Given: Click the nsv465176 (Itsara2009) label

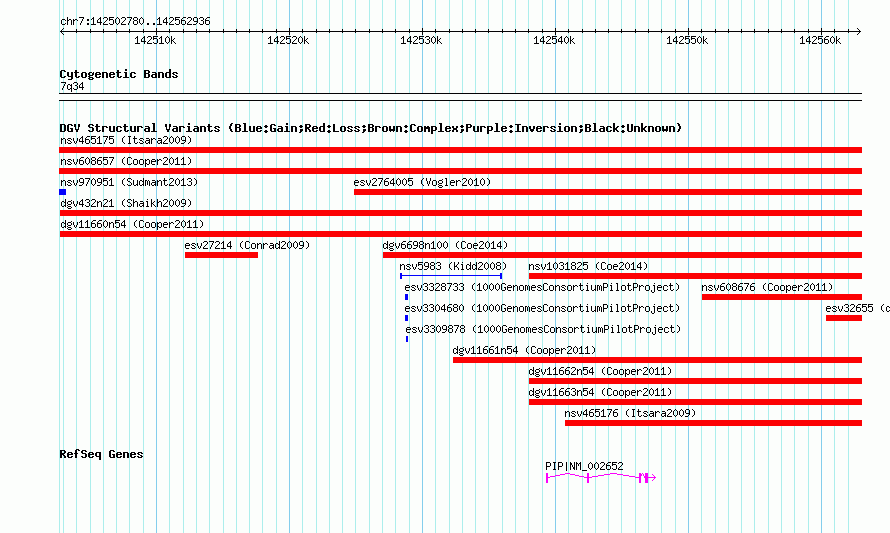Looking at the screenshot, I should click(x=630, y=413).
